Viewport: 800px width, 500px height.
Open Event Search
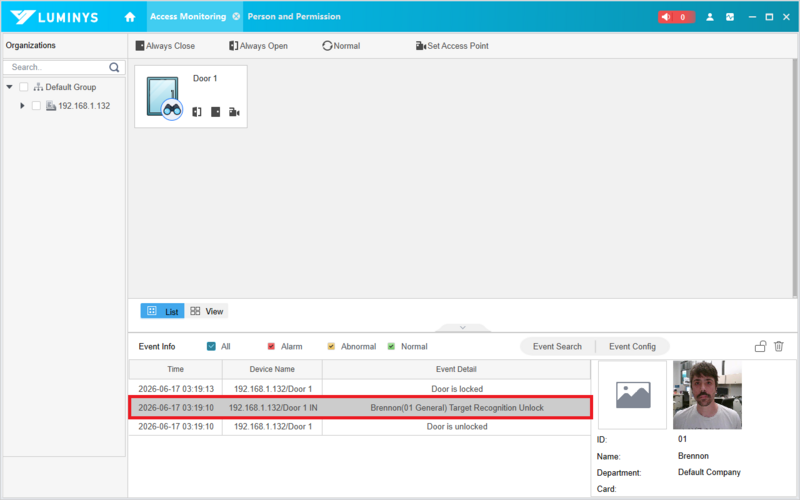[557, 346]
